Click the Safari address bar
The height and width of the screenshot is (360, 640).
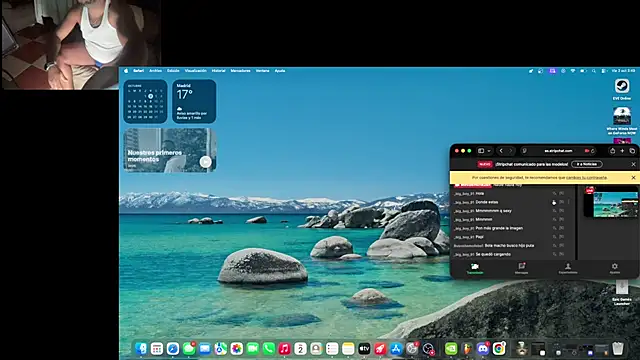point(558,151)
